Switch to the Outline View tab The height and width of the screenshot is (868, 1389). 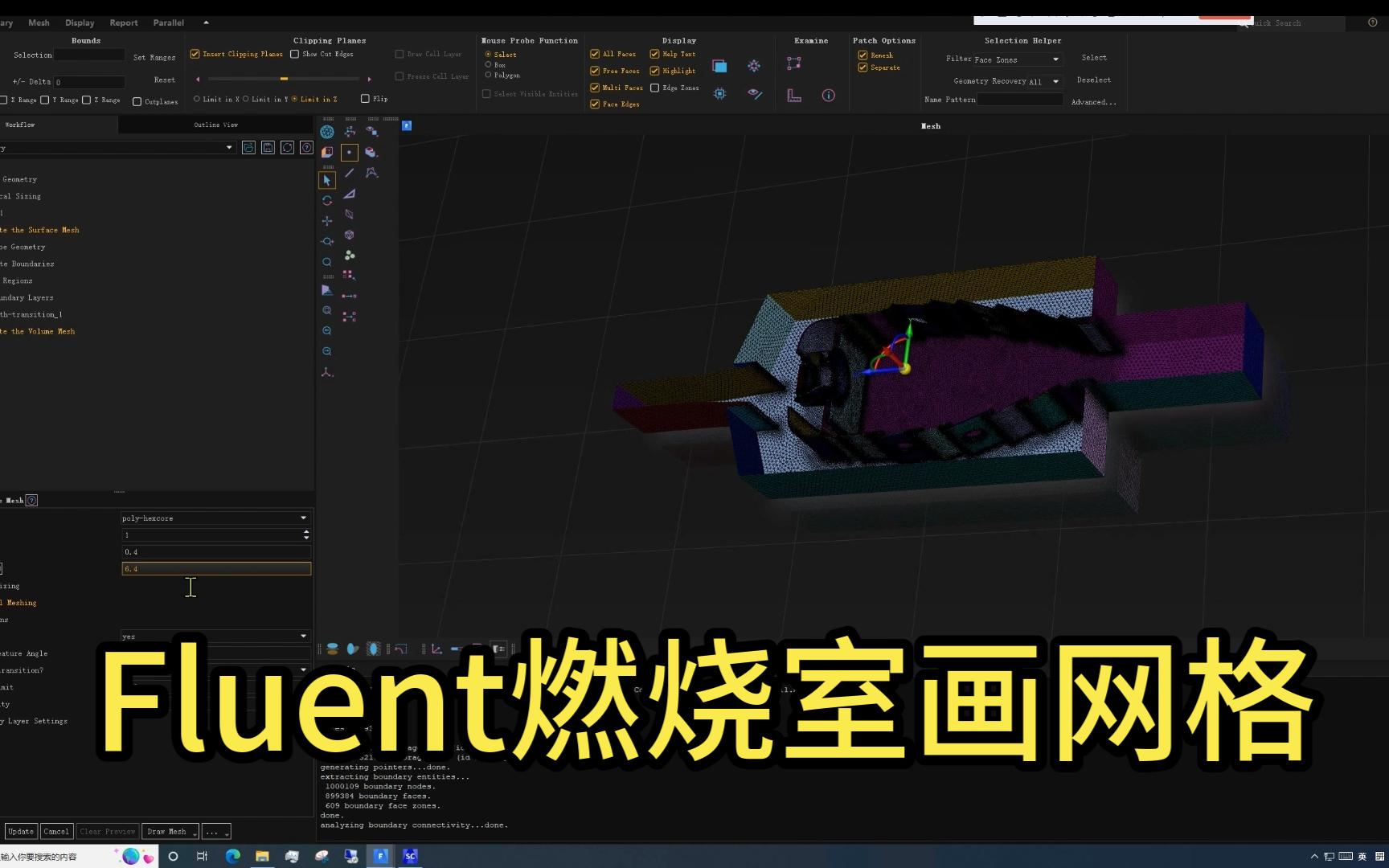tap(215, 125)
